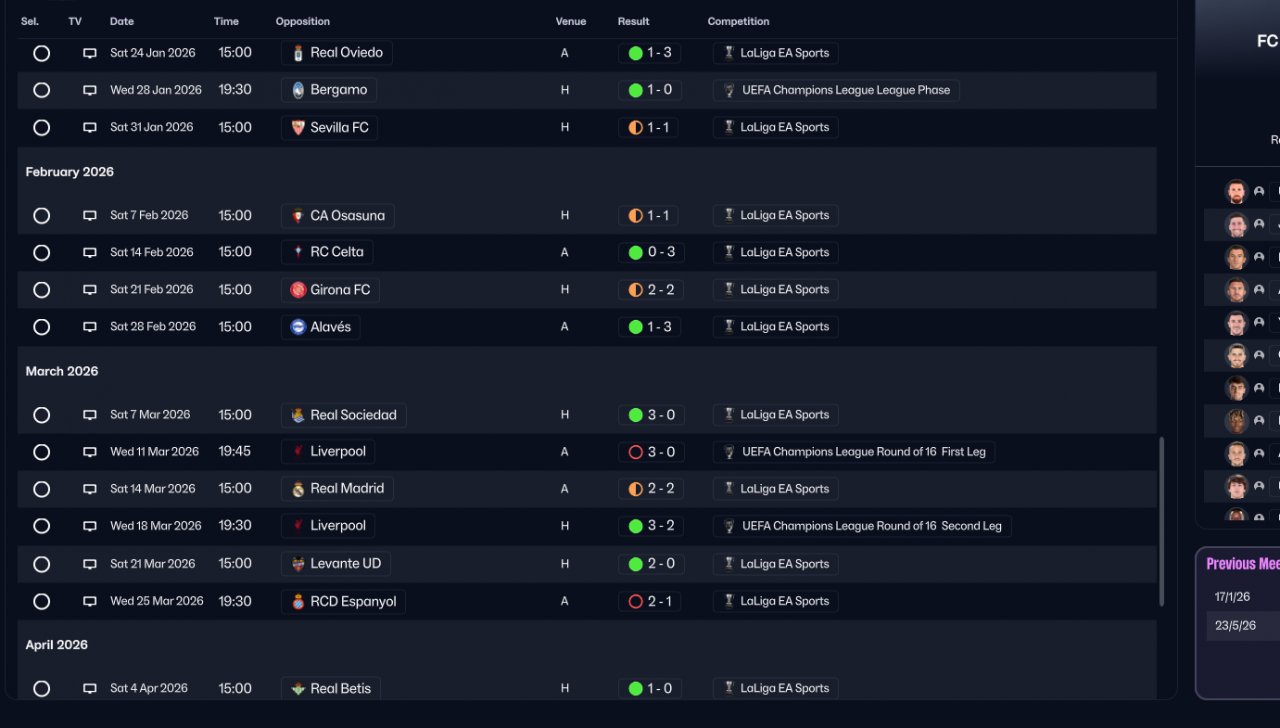The height and width of the screenshot is (728, 1280).
Task: Click the Girona FC crest icon
Action: [297, 290]
